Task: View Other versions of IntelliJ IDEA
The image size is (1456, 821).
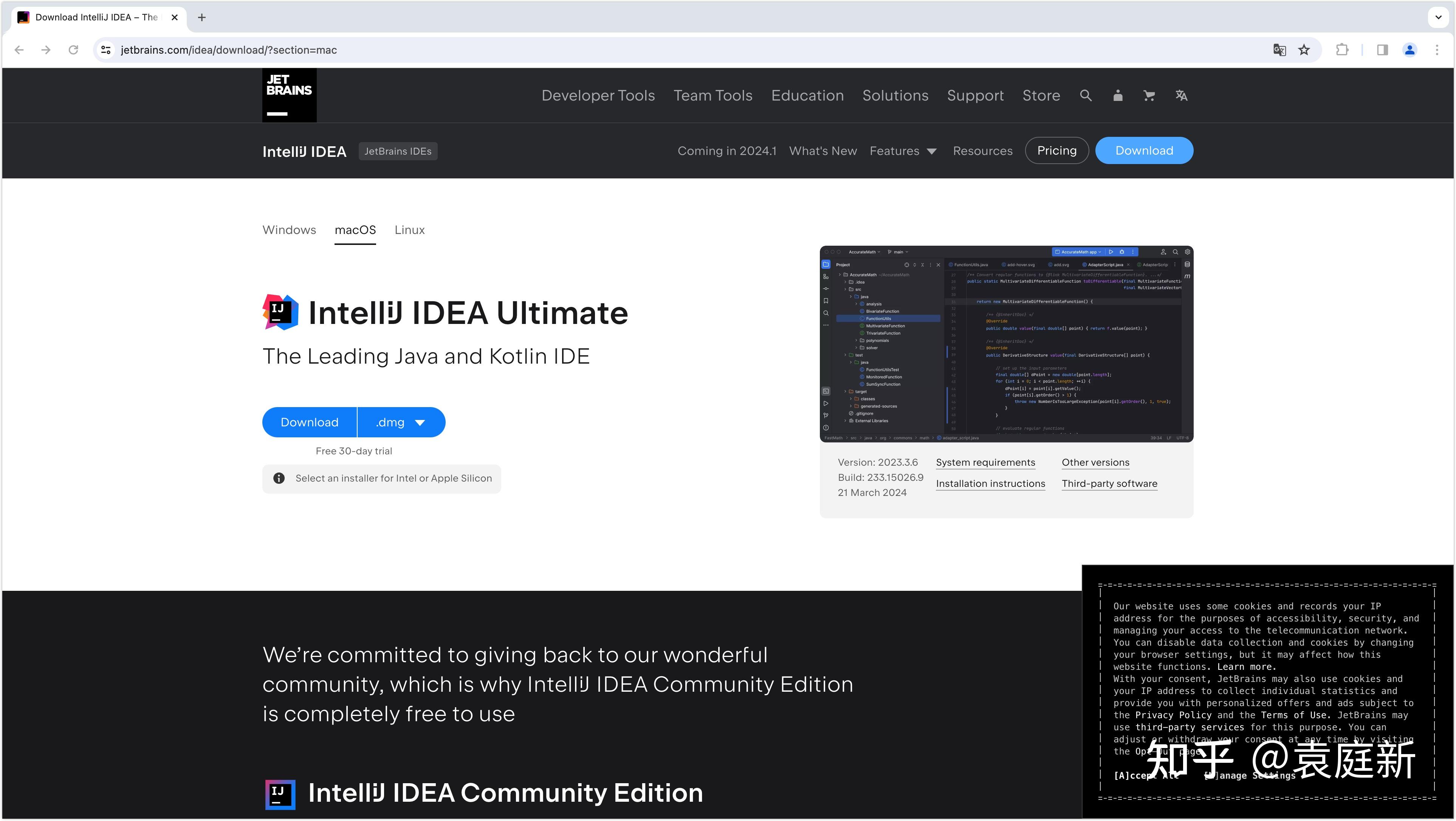Action: pyautogui.click(x=1095, y=462)
